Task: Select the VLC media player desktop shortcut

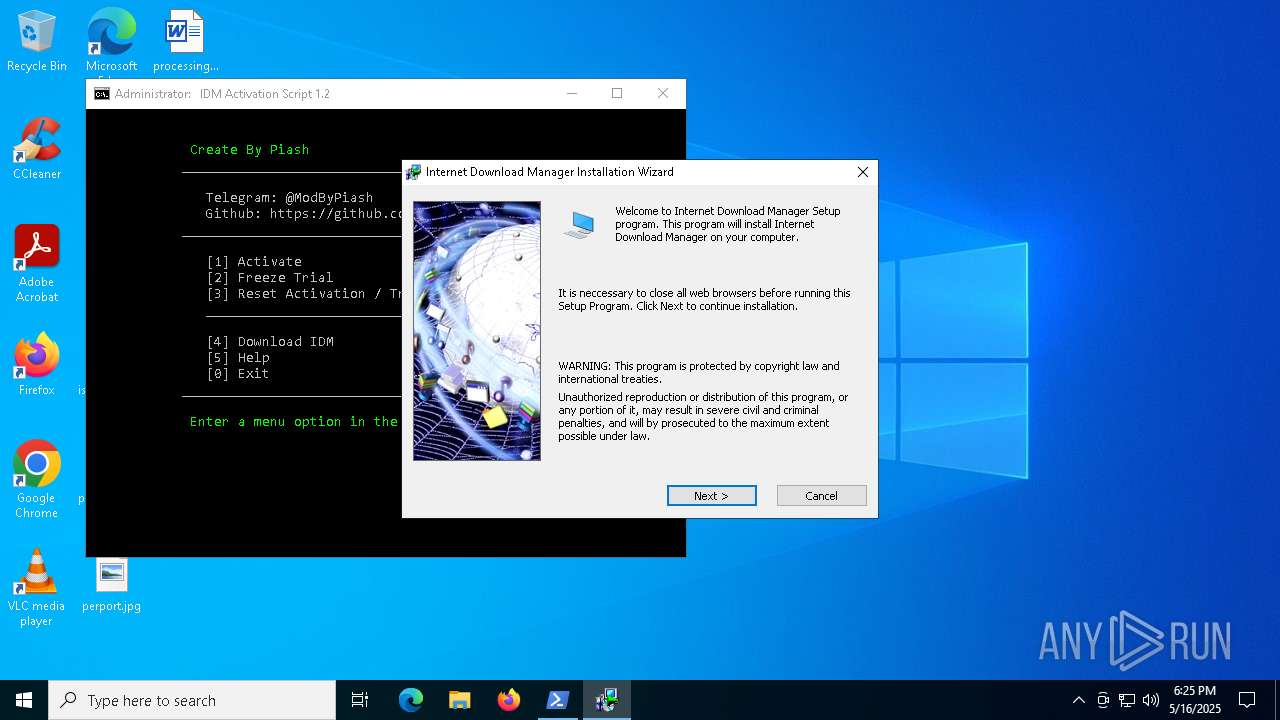Action: pyautogui.click(x=37, y=588)
